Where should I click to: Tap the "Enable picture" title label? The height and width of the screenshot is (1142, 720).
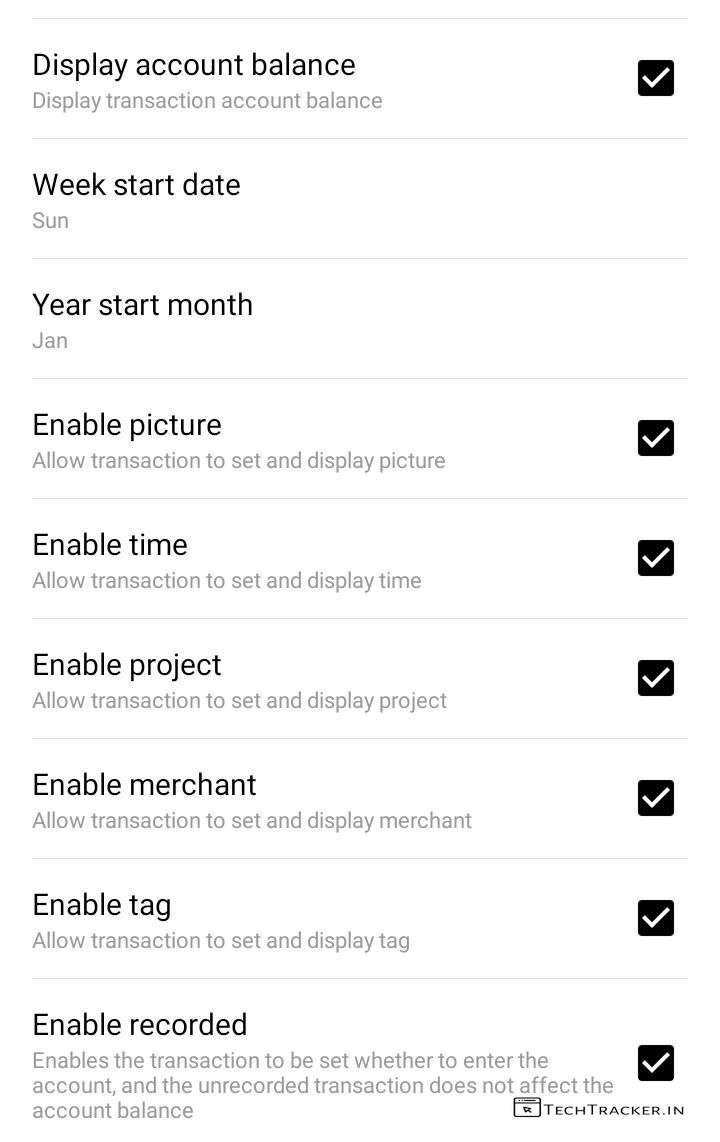[x=127, y=425]
